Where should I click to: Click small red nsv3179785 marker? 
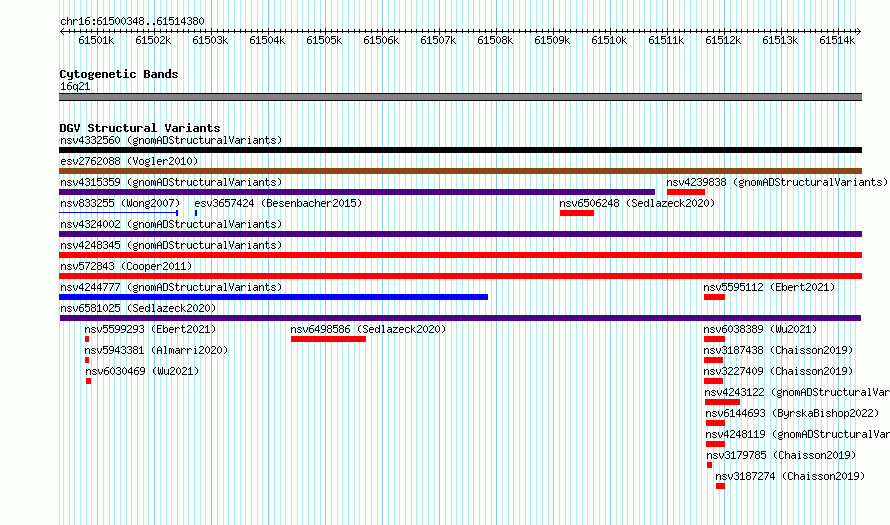click(x=709, y=465)
